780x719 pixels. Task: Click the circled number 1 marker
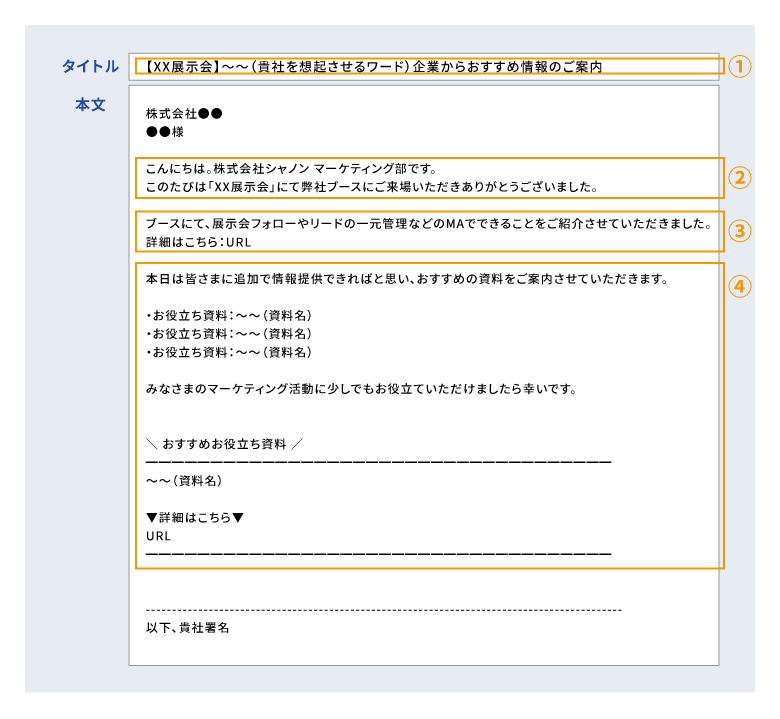point(738,67)
